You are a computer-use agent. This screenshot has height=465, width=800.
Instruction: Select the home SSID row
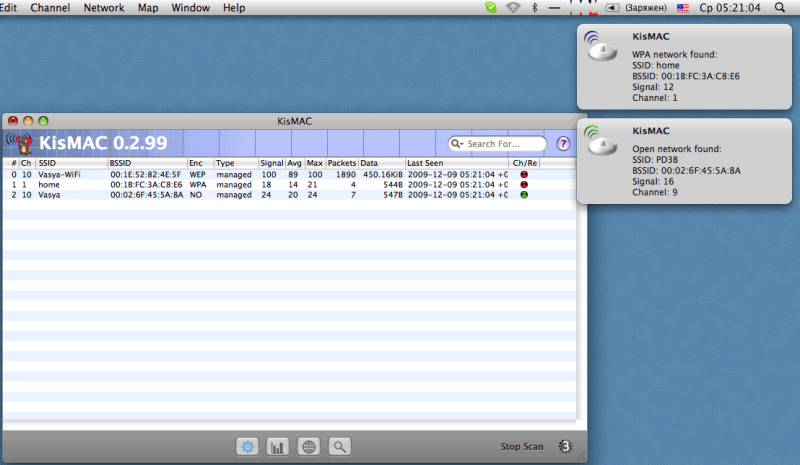tap(289, 185)
